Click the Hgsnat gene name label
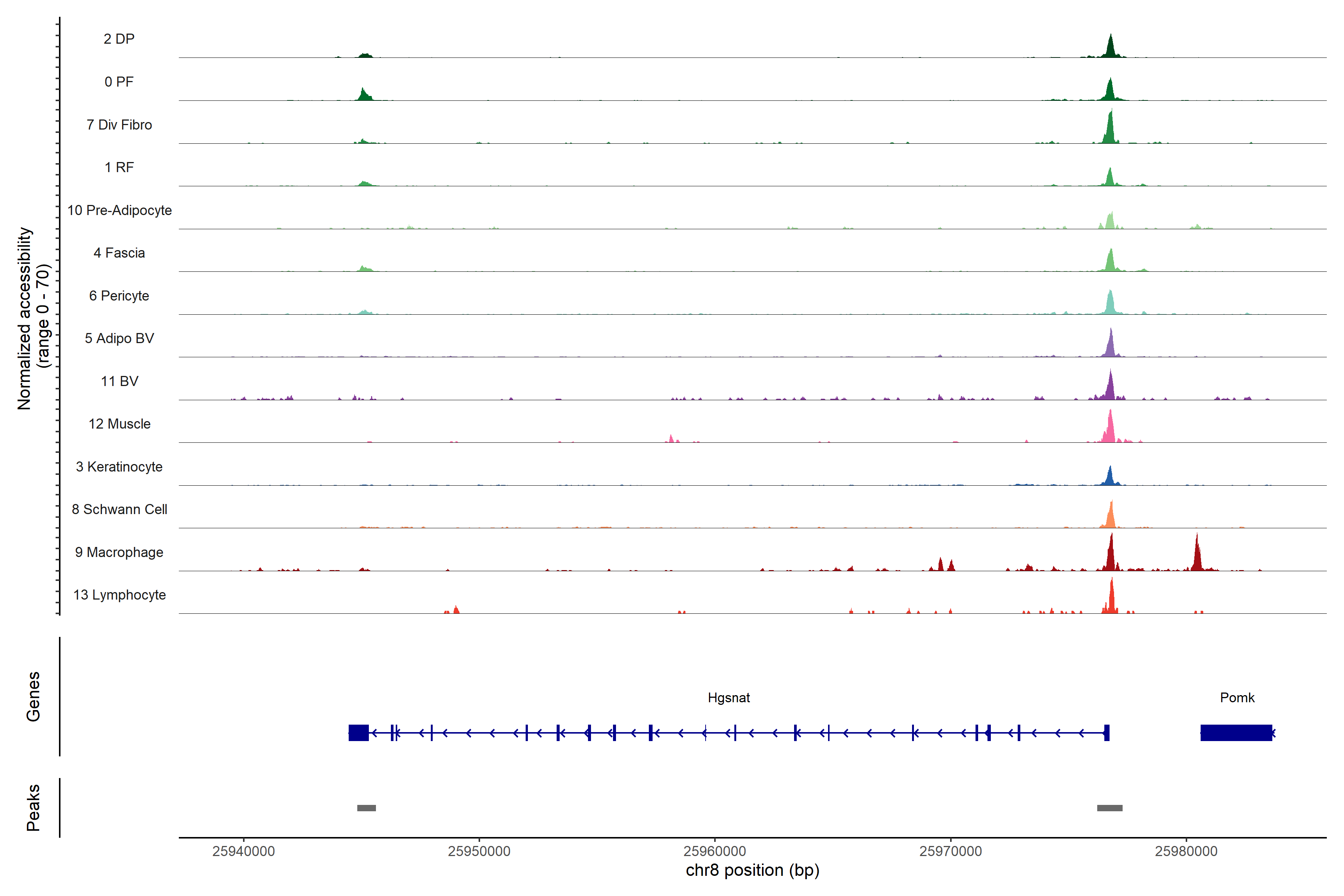The image size is (1344, 896). [729, 698]
